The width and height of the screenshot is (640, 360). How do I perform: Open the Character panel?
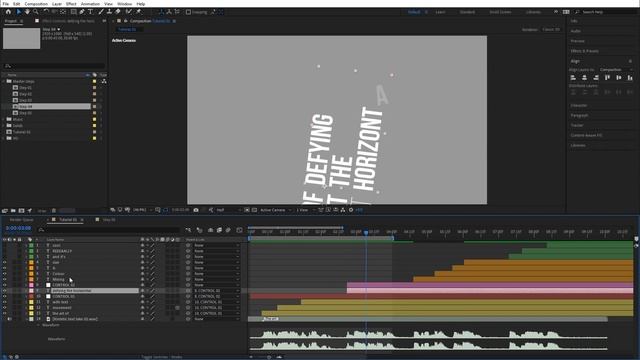(579, 105)
